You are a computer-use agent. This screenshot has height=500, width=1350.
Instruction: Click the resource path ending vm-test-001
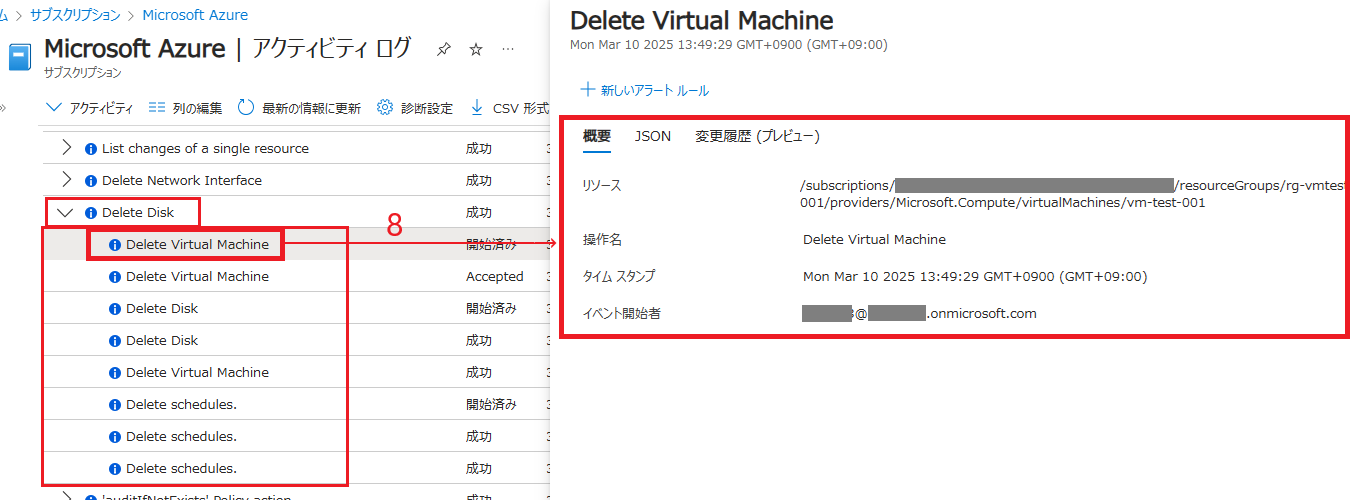(1075, 194)
